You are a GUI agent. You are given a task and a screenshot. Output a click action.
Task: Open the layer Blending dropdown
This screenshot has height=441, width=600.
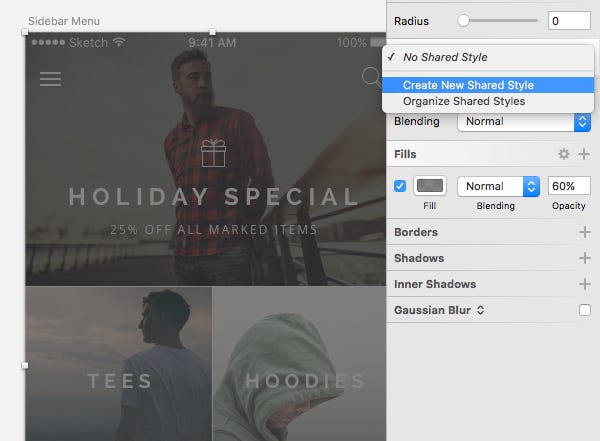coord(524,122)
